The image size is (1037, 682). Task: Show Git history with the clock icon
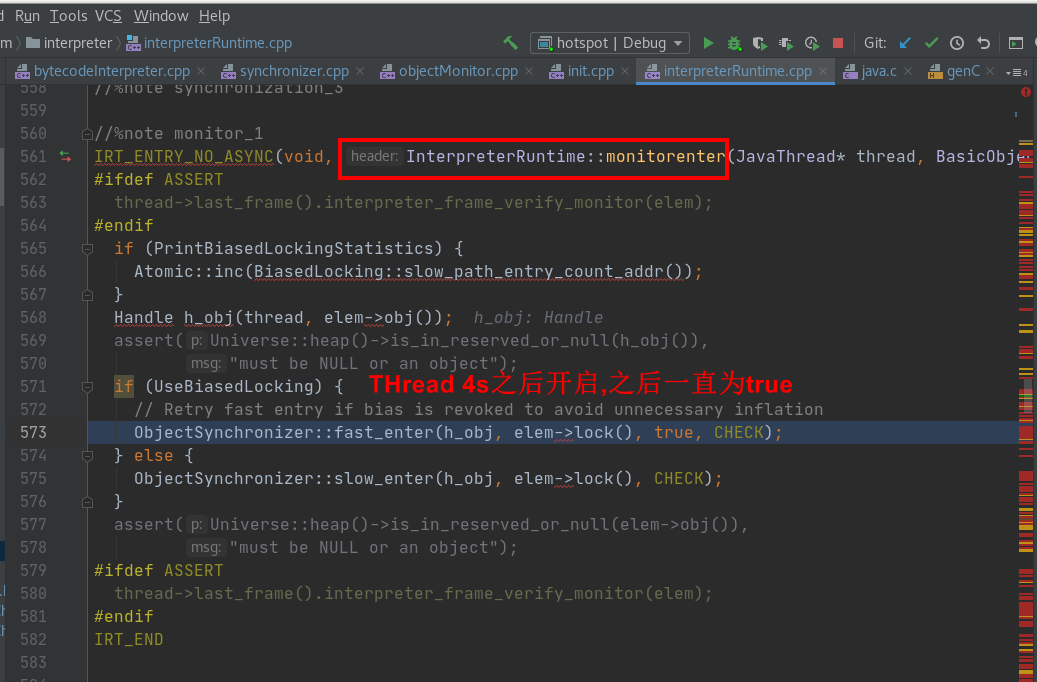[x=957, y=43]
